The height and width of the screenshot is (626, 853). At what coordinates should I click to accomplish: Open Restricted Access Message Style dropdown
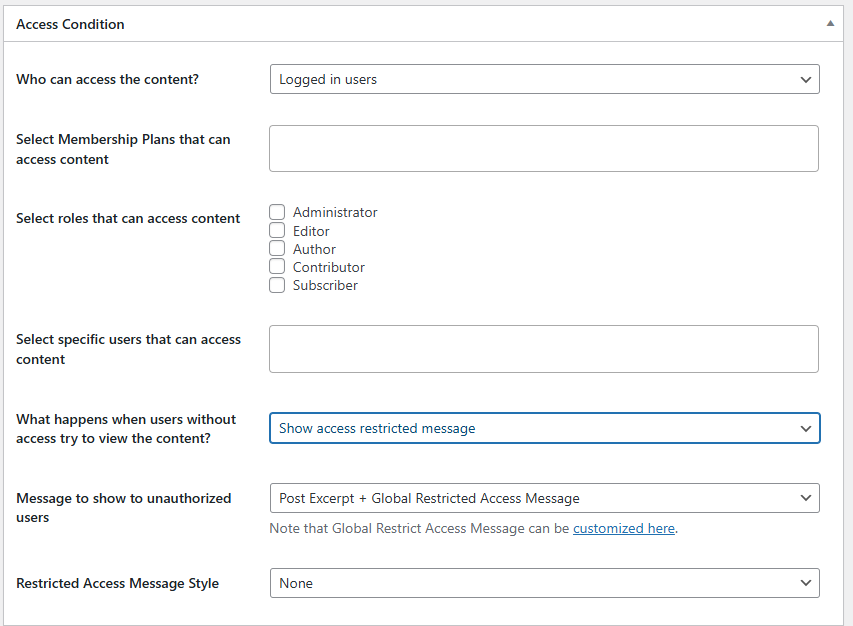tap(544, 583)
